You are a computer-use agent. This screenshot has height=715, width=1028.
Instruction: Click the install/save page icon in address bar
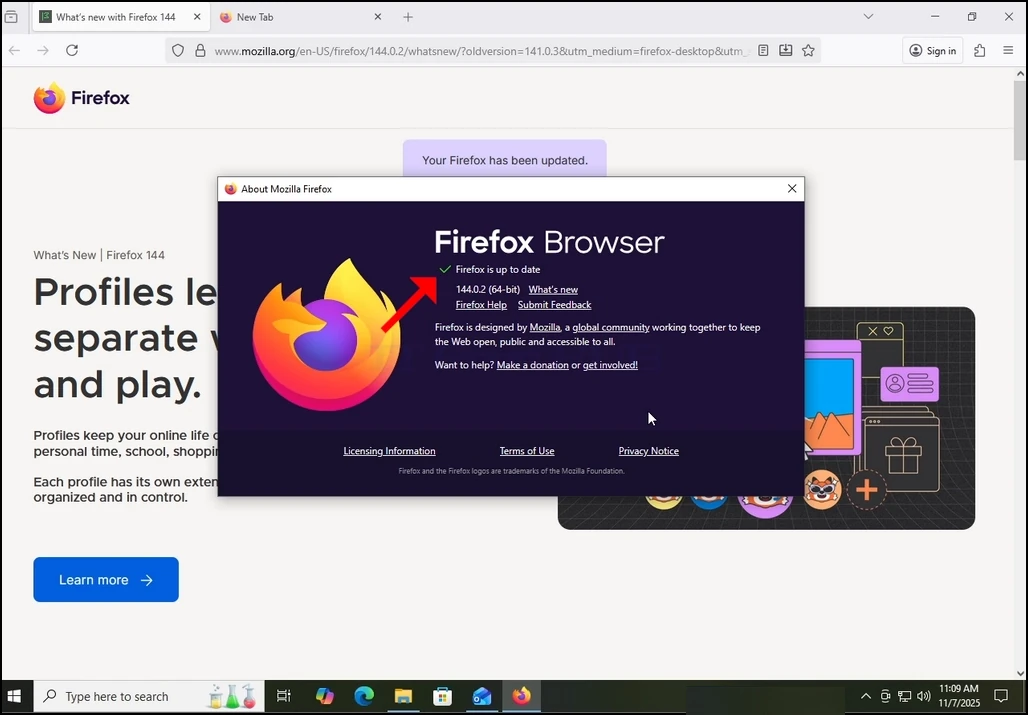[x=785, y=50]
